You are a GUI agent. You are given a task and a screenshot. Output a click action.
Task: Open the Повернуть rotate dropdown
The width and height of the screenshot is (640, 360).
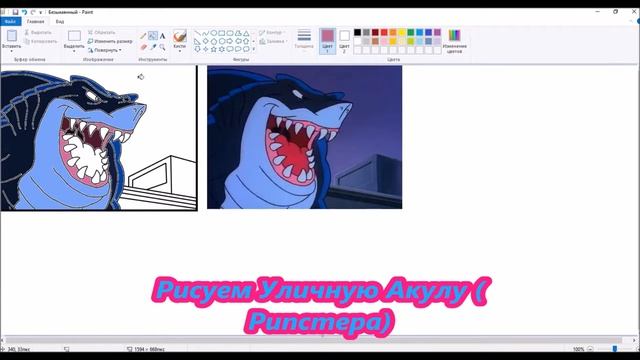tap(105, 50)
